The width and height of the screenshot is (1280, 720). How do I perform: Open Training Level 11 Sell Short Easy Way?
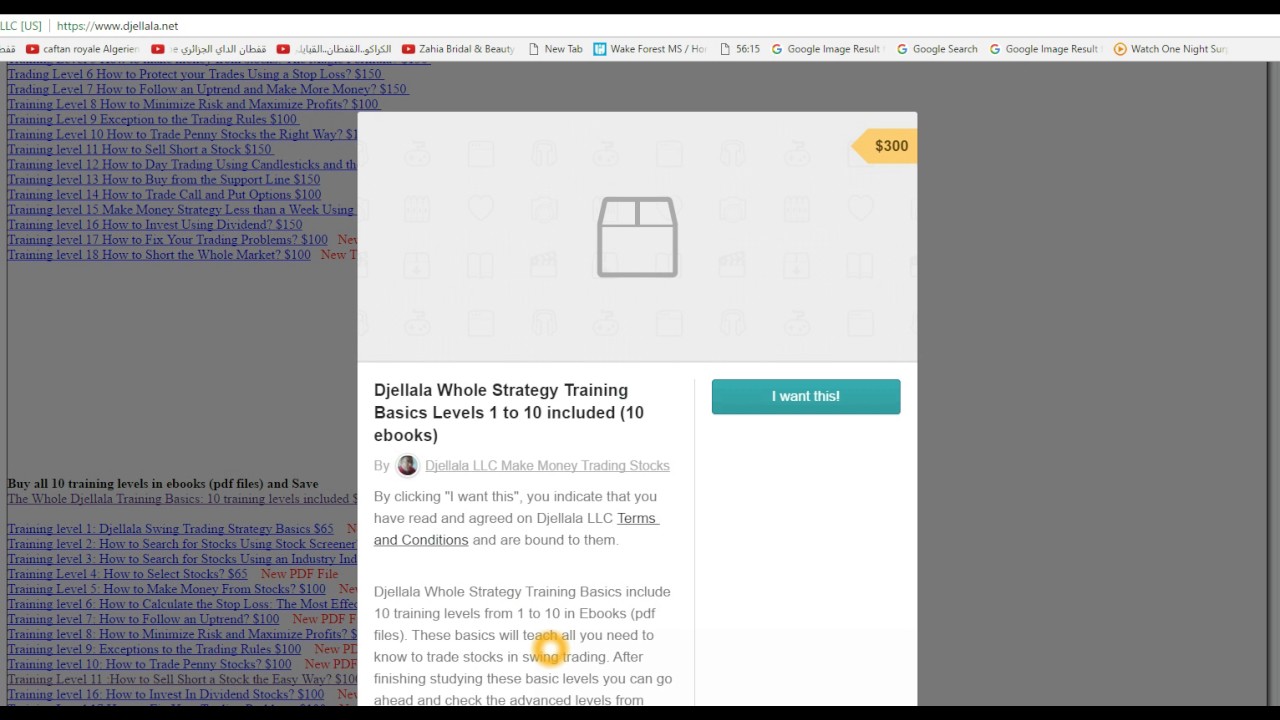(x=182, y=678)
